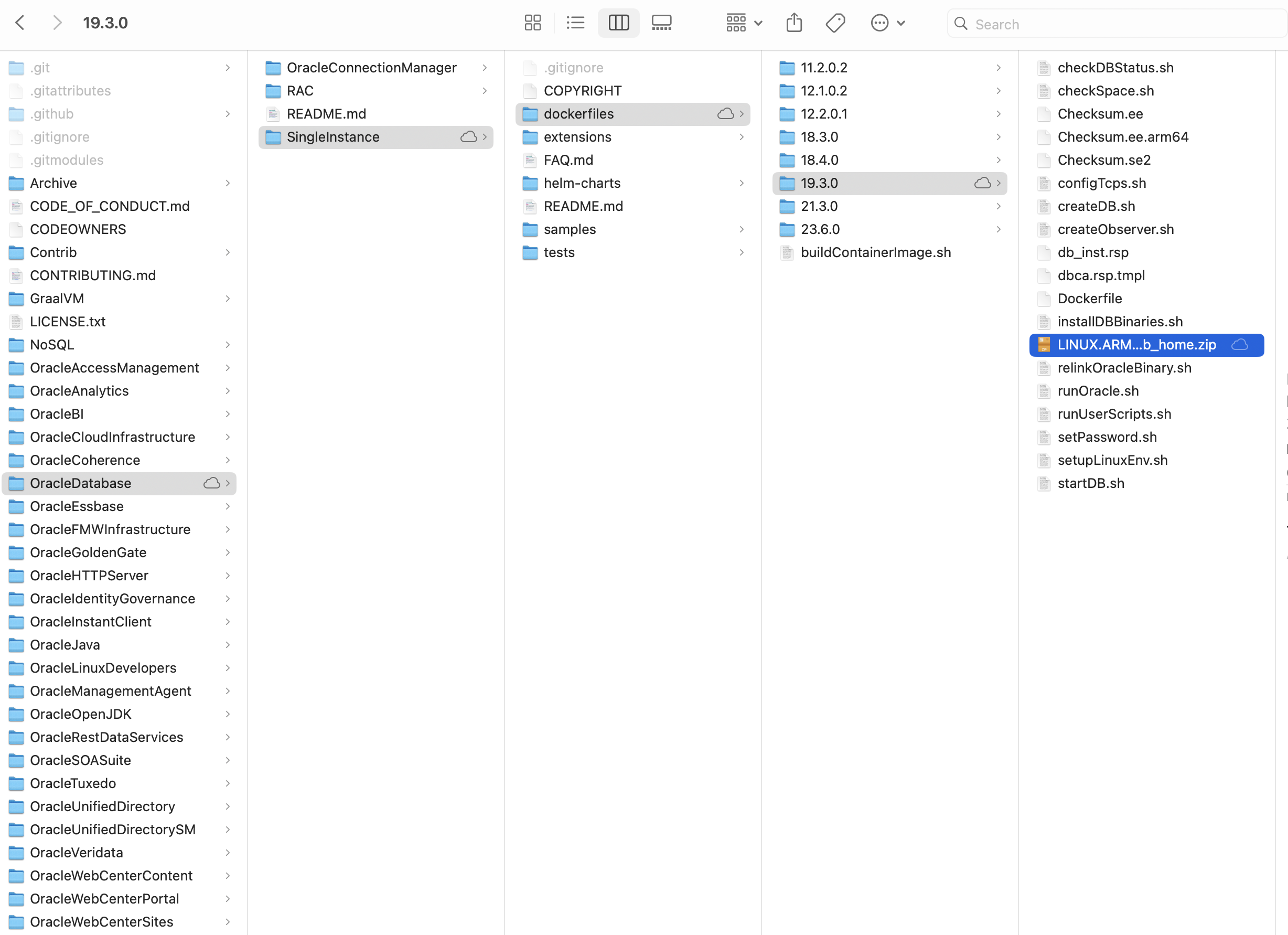Expand the RAC folder chevron
The width and height of the screenshot is (1288, 935).
pos(485,91)
